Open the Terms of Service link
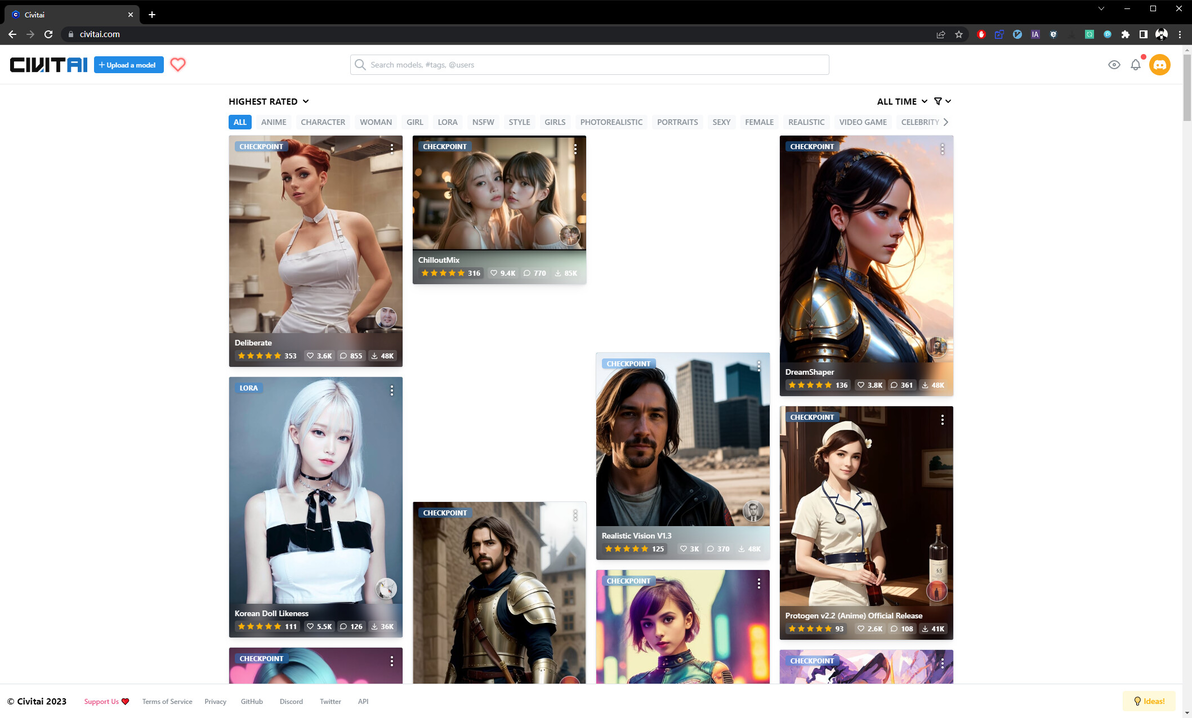Viewport: 1192px width, 718px height. (x=167, y=701)
